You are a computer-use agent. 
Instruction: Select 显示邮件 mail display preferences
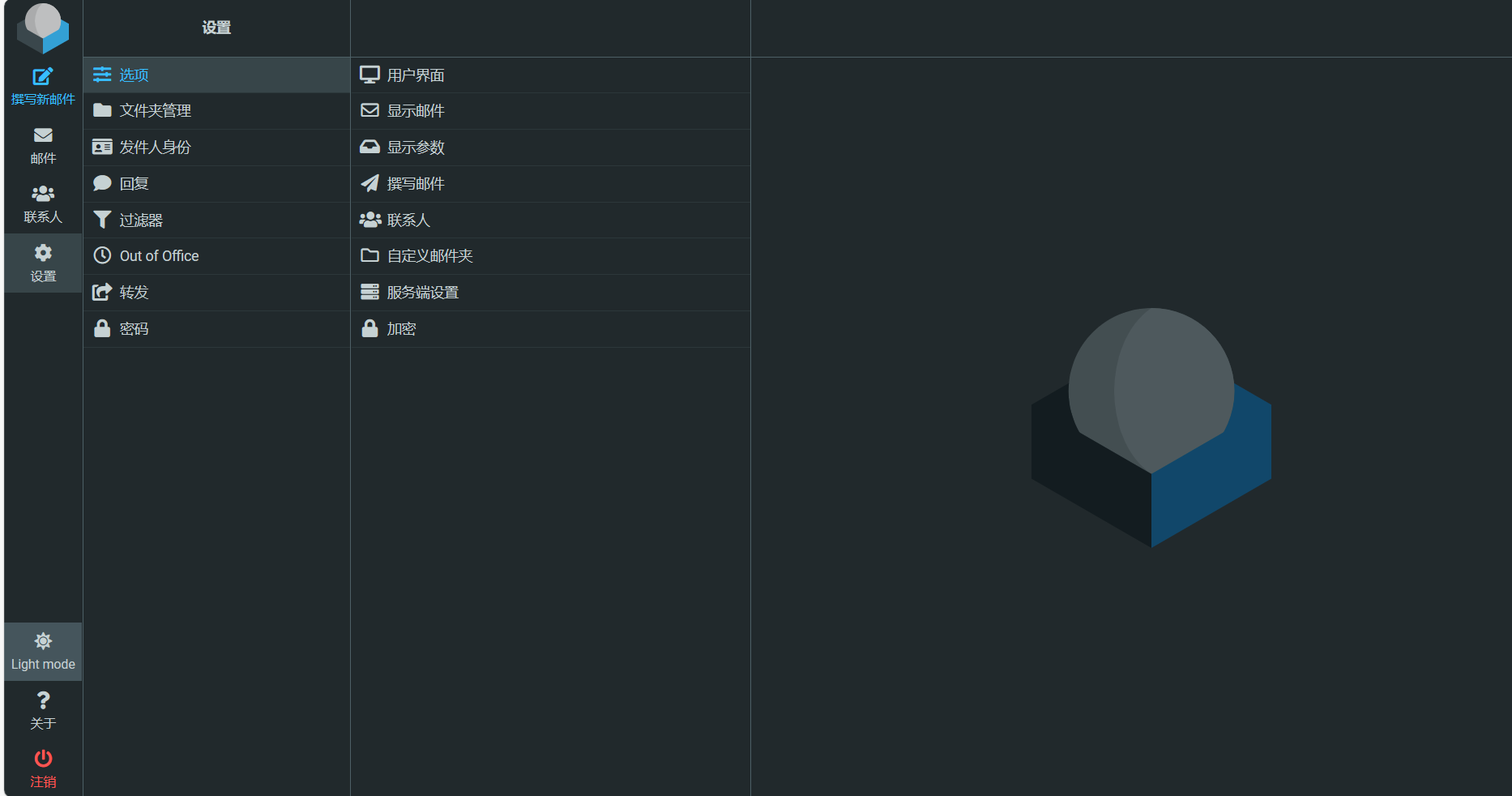click(415, 111)
